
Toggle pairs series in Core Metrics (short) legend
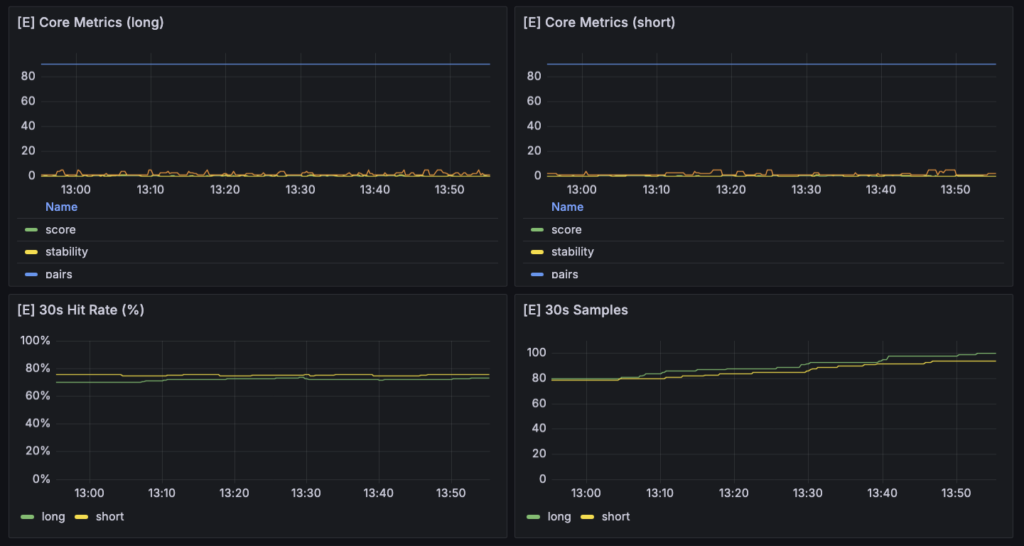(566, 273)
